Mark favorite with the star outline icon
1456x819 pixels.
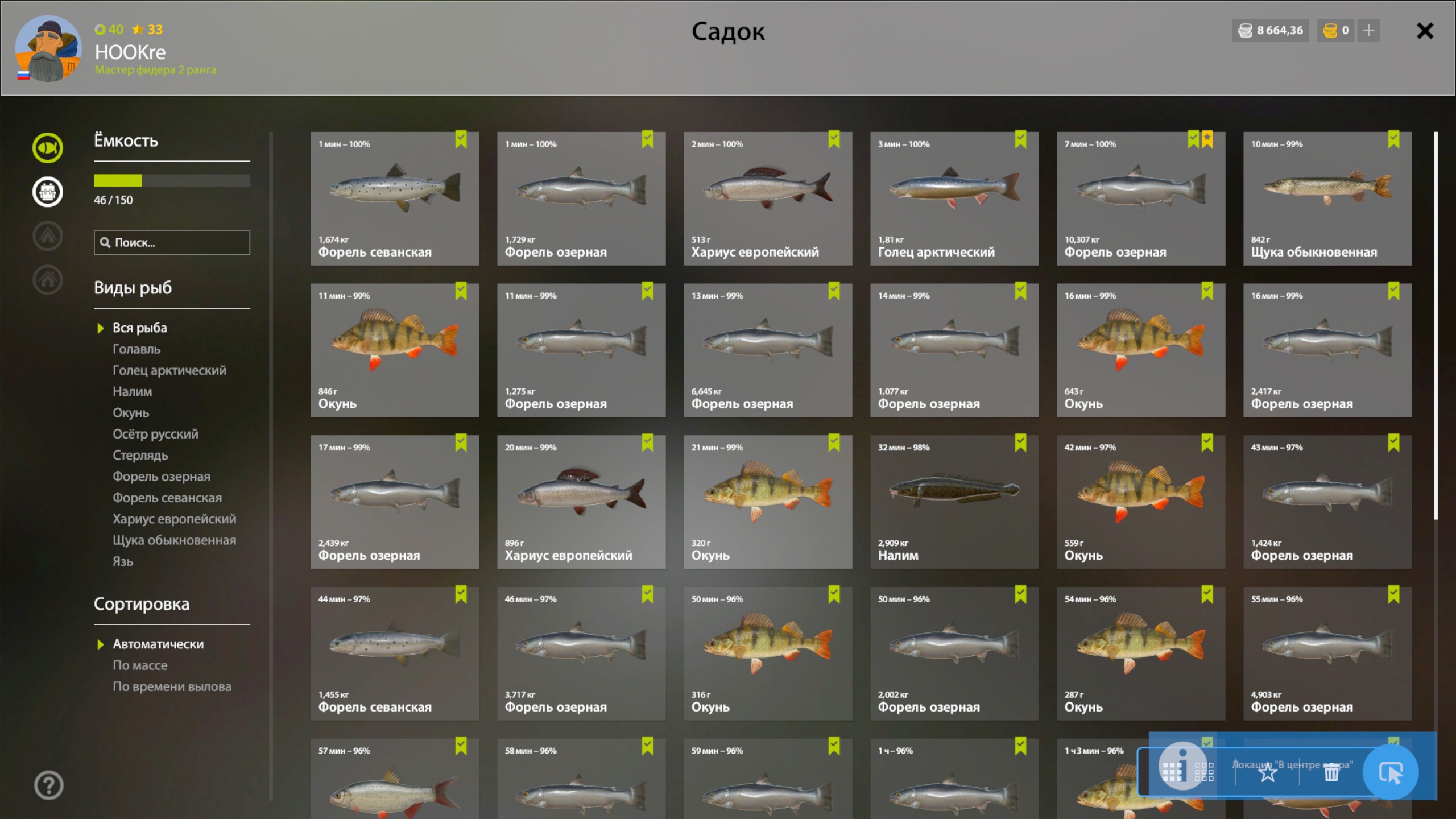1267,772
